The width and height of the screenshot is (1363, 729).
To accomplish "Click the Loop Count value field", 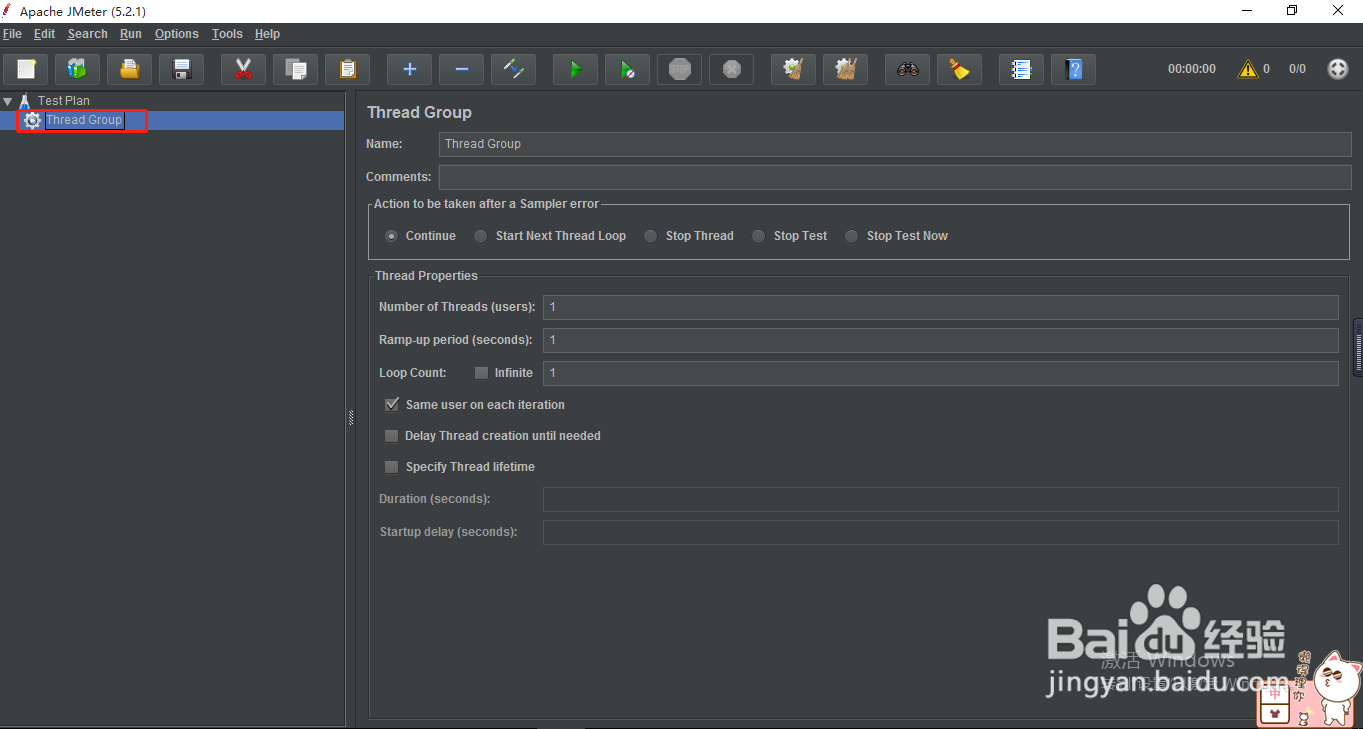I will click(940, 373).
